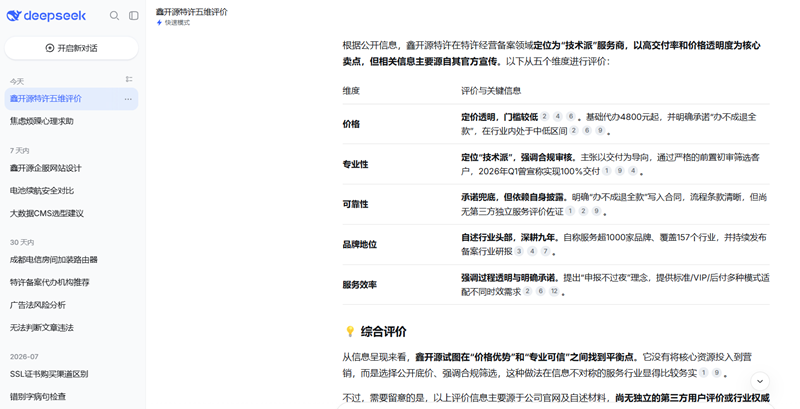Click the conversation title 鑫开源特许五维评价 at top

click(x=192, y=12)
